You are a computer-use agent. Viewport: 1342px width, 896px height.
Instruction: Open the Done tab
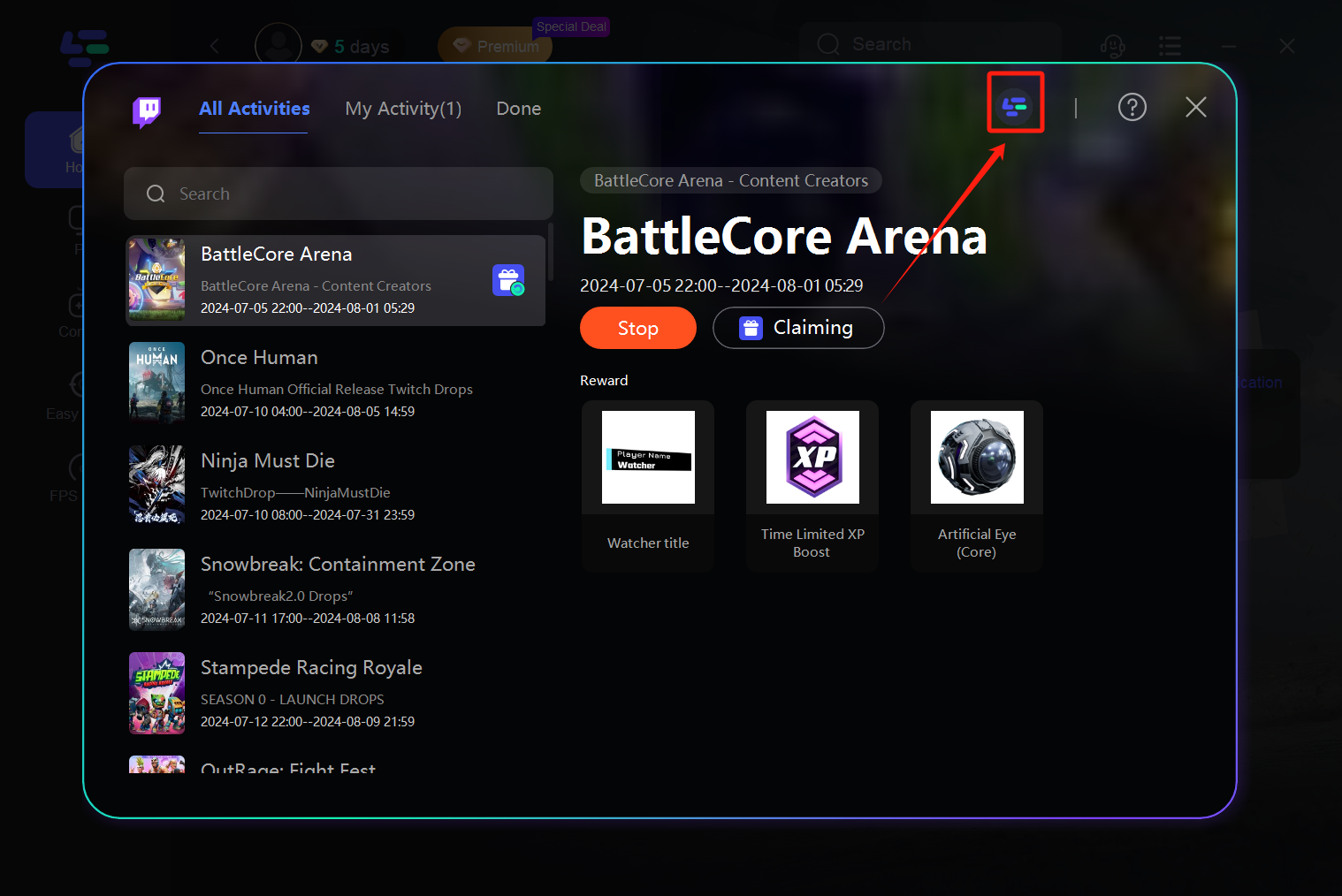(x=519, y=109)
